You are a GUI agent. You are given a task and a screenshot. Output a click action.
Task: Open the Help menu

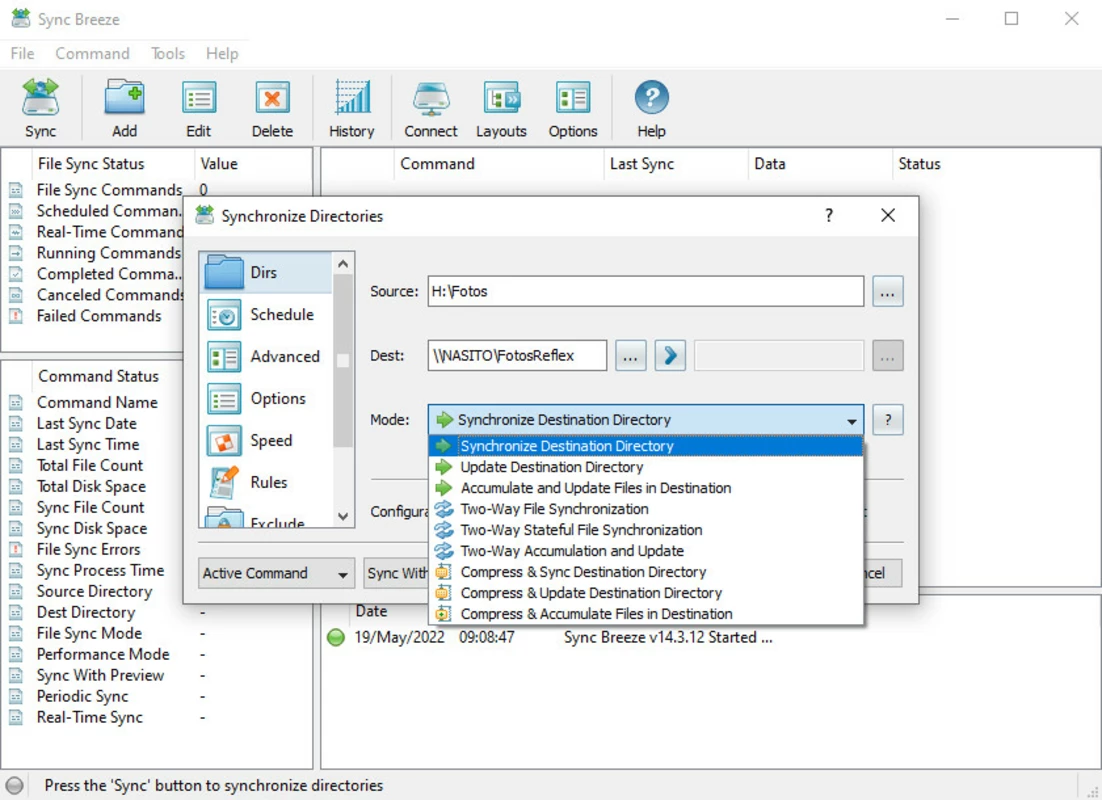222,53
